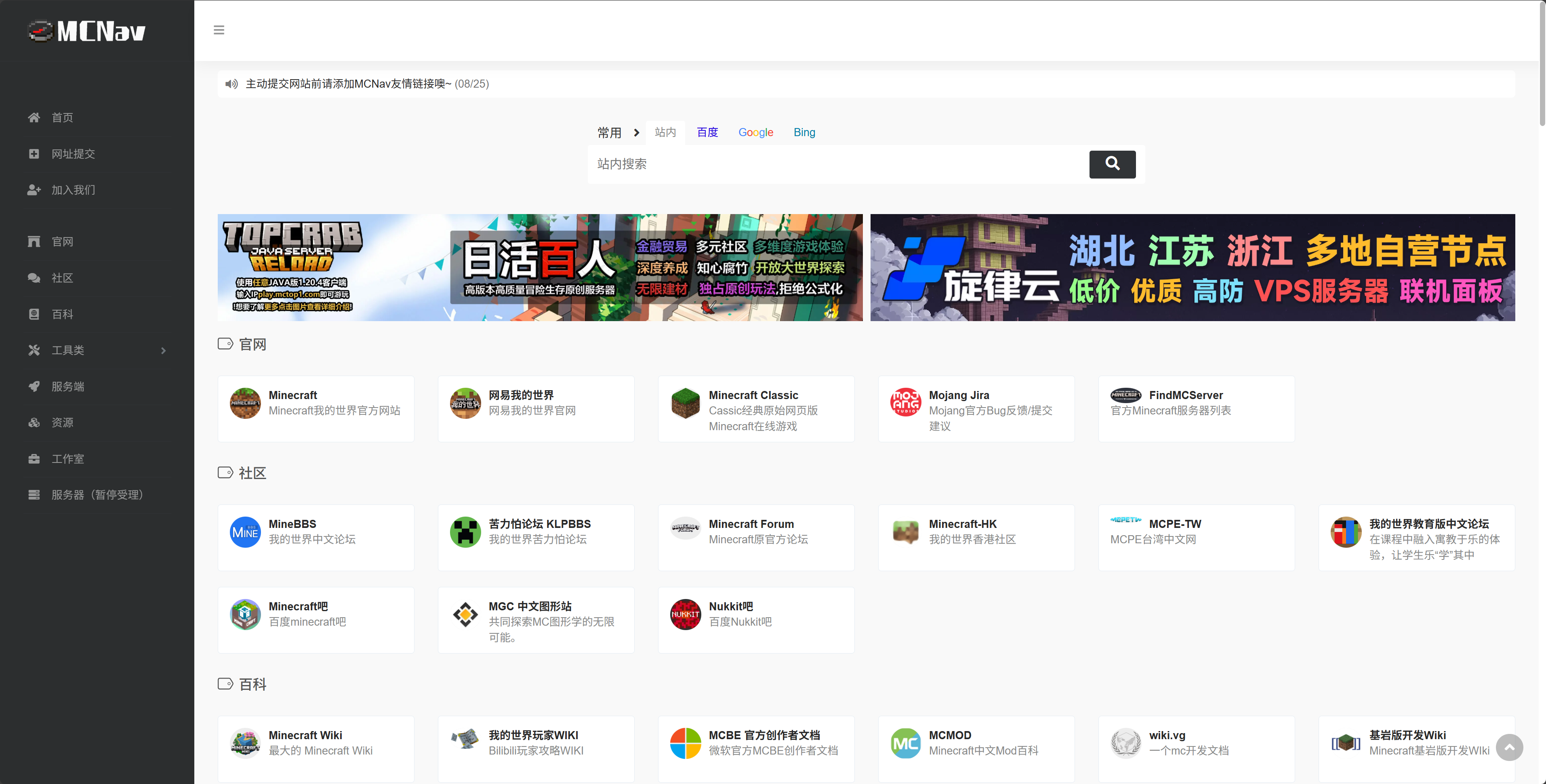Open the KLPBBS creeper icon

465,532
